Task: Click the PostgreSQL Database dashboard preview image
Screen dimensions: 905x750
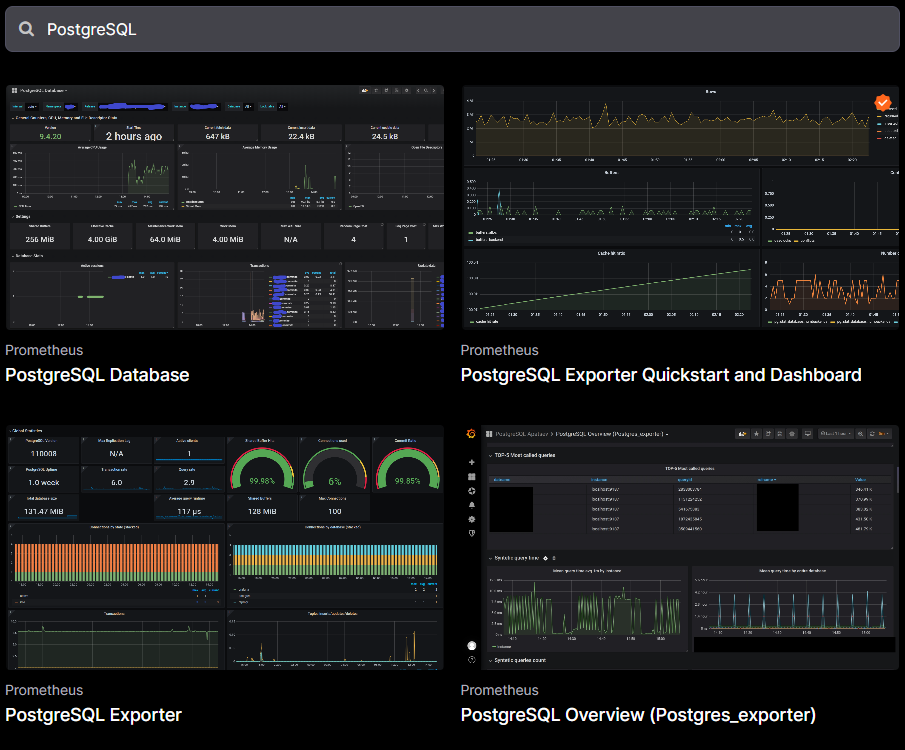Action: tap(225, 207)
